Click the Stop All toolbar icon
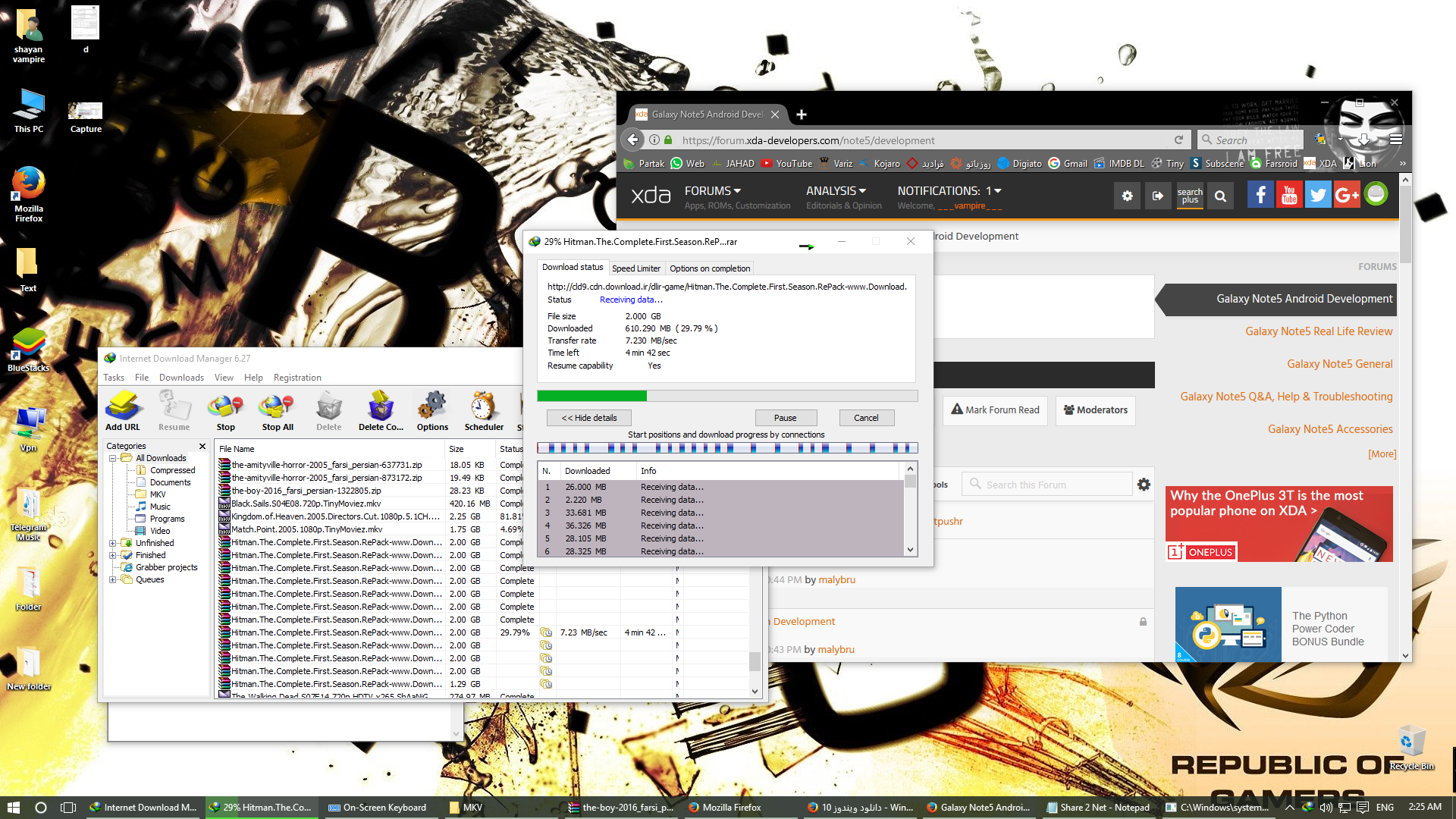This screenshot has height=819, width=1456. click(x=277, y=409)
